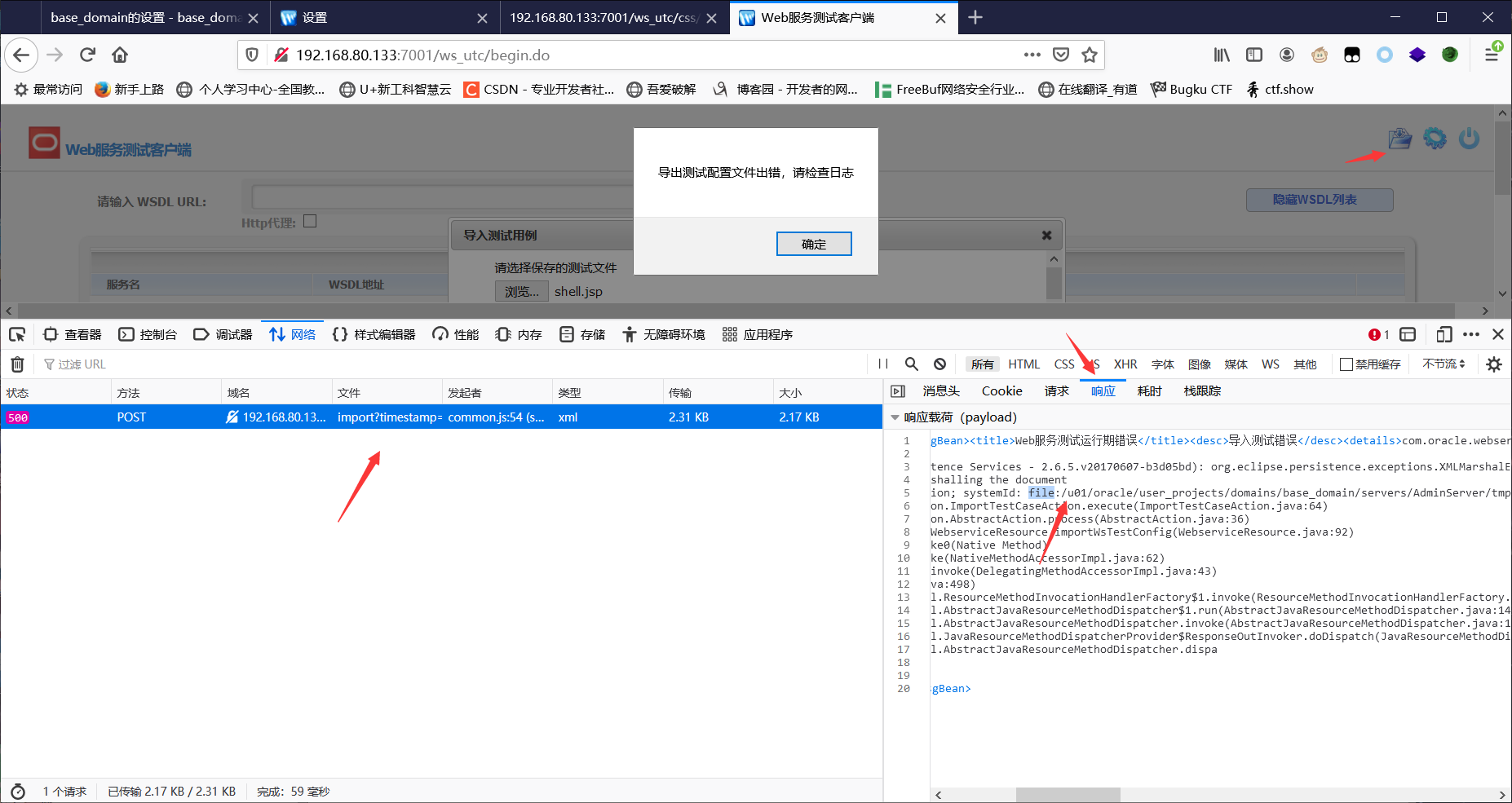The image size is (1512, 803).
Task: Select the POST import request row
Action: pyautogui.click(x=441, y=417)
